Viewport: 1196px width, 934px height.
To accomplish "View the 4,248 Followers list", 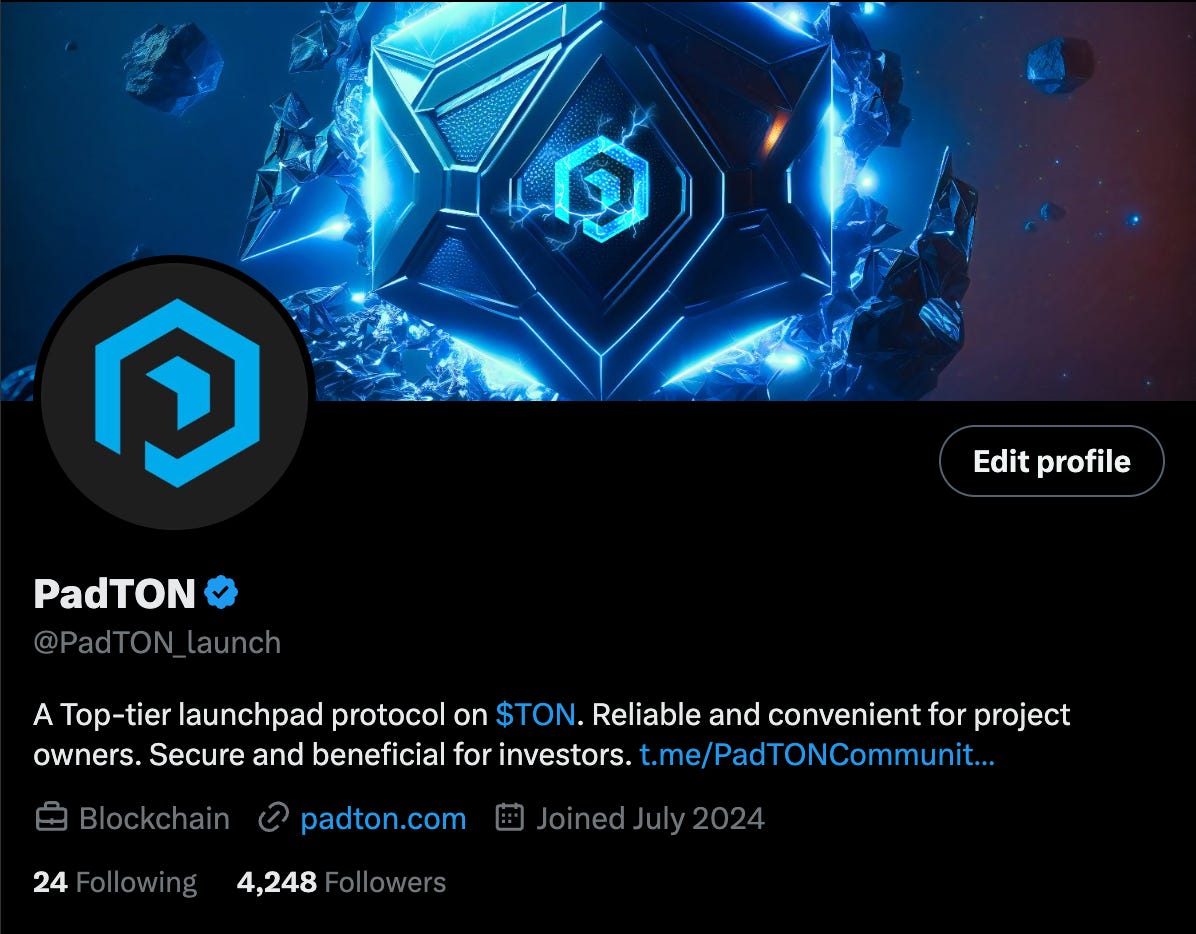I will tap(341, 882).
